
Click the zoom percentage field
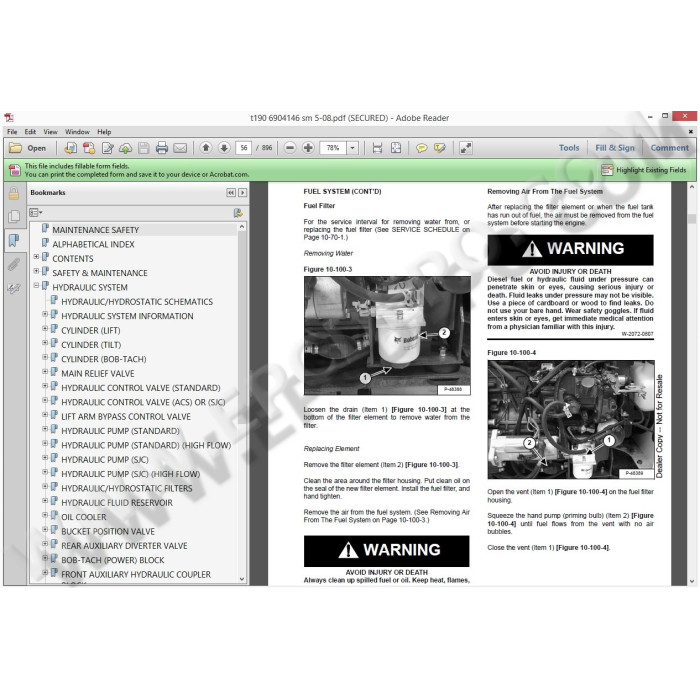pyautogui.click(x=333, y=148)
